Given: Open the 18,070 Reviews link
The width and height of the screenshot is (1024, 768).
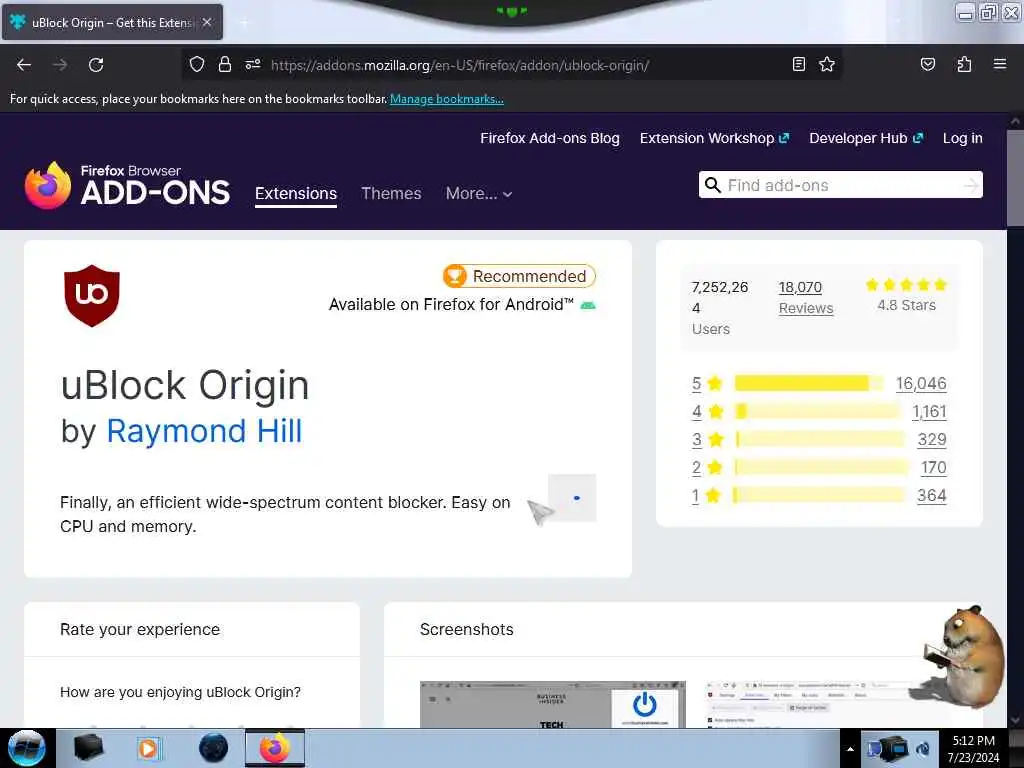Looking at the screenshot, I should pos(806,297).
